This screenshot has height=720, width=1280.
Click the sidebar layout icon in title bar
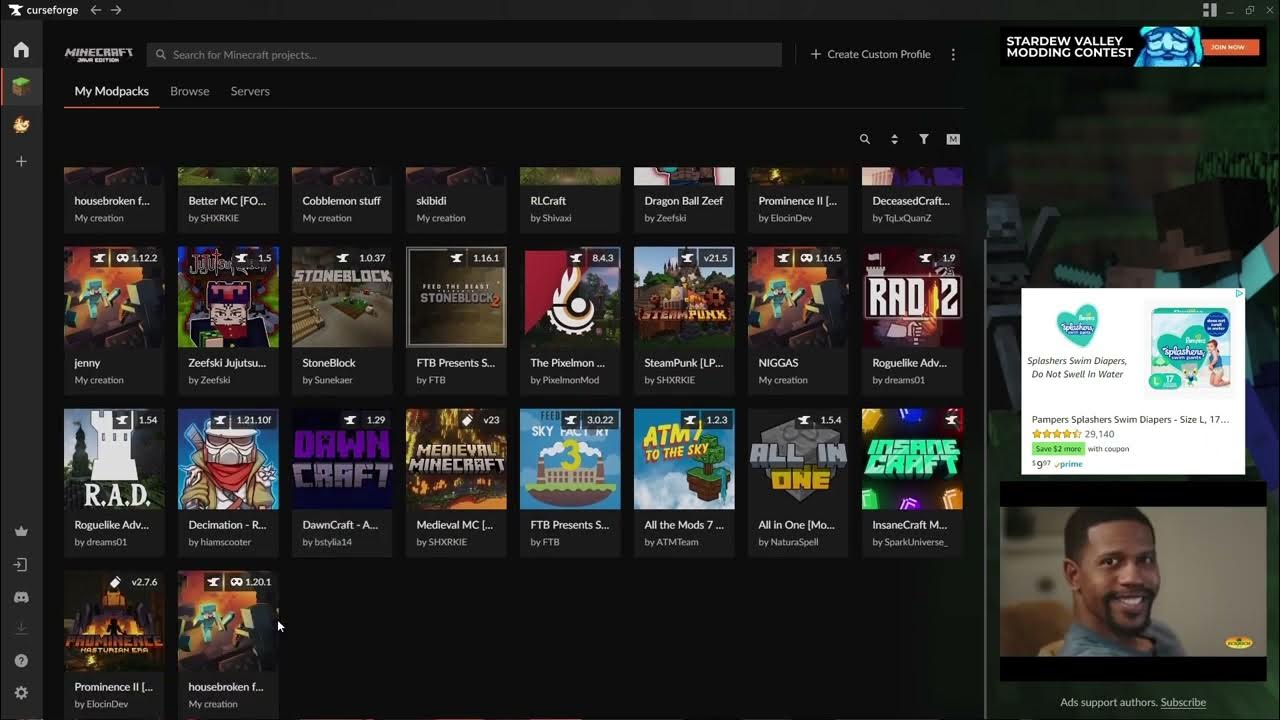pos(1209,10)
